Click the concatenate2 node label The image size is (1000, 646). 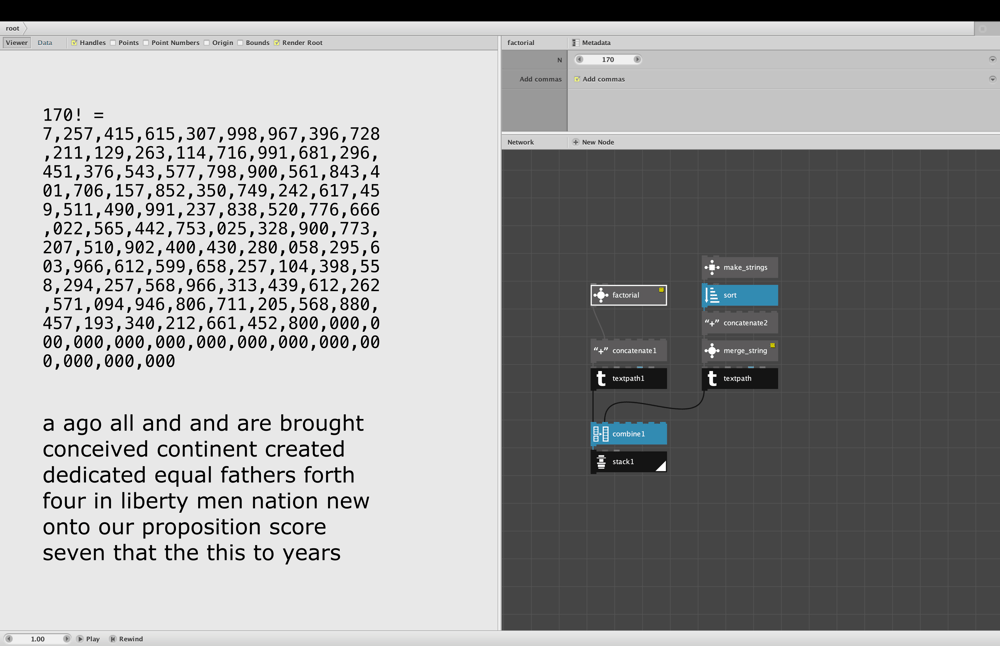pyautogui.click(x=746, y=323)
